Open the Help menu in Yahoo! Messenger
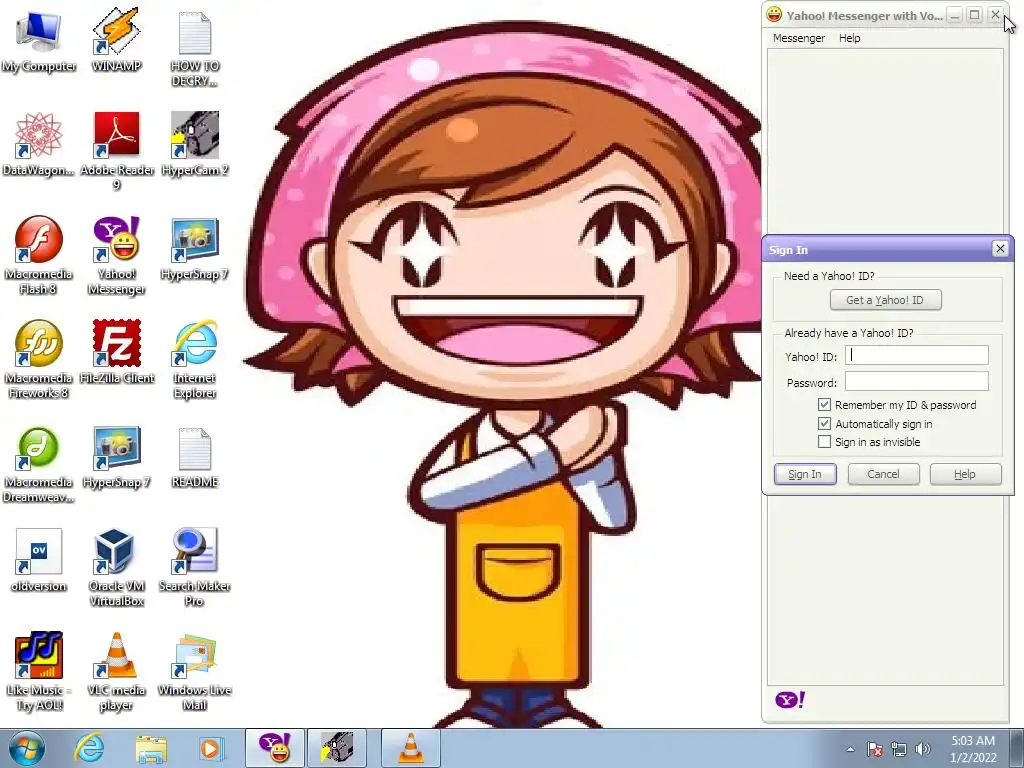Image resolution: width=1024 pixels, height=768 pixels. click(850, 38)
